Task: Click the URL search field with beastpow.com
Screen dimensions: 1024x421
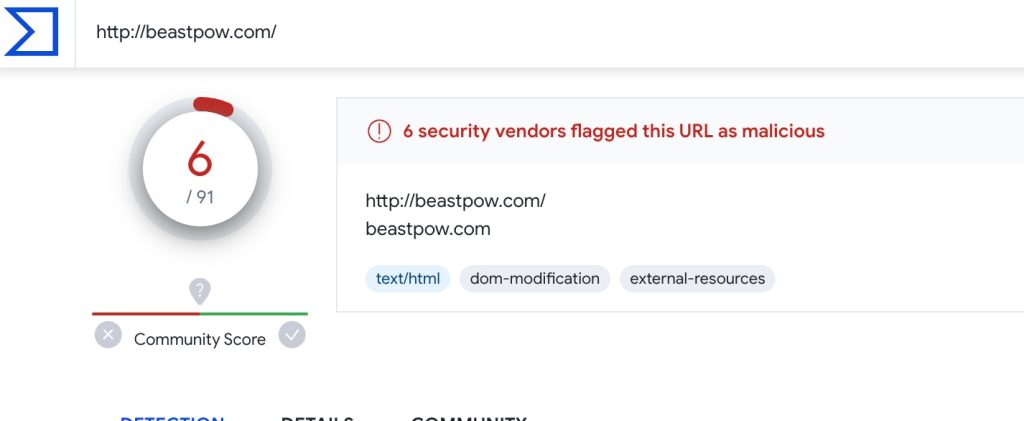Action: (550, 32)
